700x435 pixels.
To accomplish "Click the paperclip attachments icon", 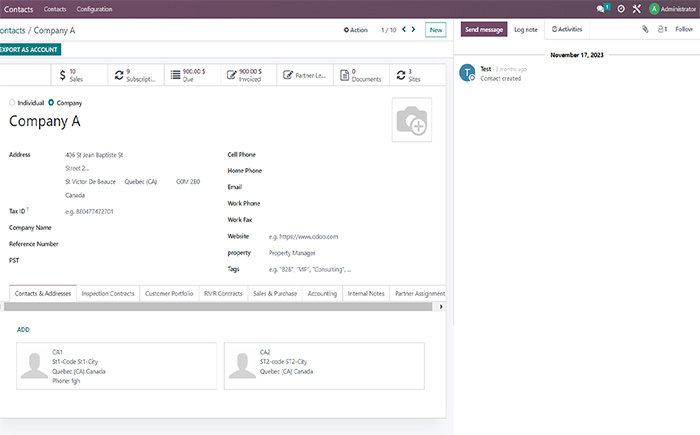I will click(x=645, y=29).
